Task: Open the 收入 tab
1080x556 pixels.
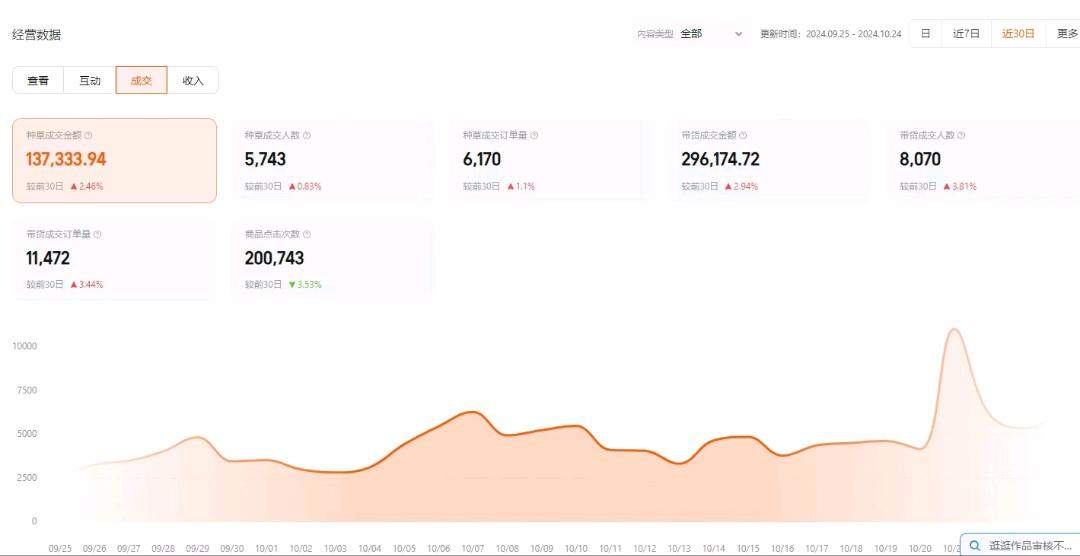Action: [193, 81]
